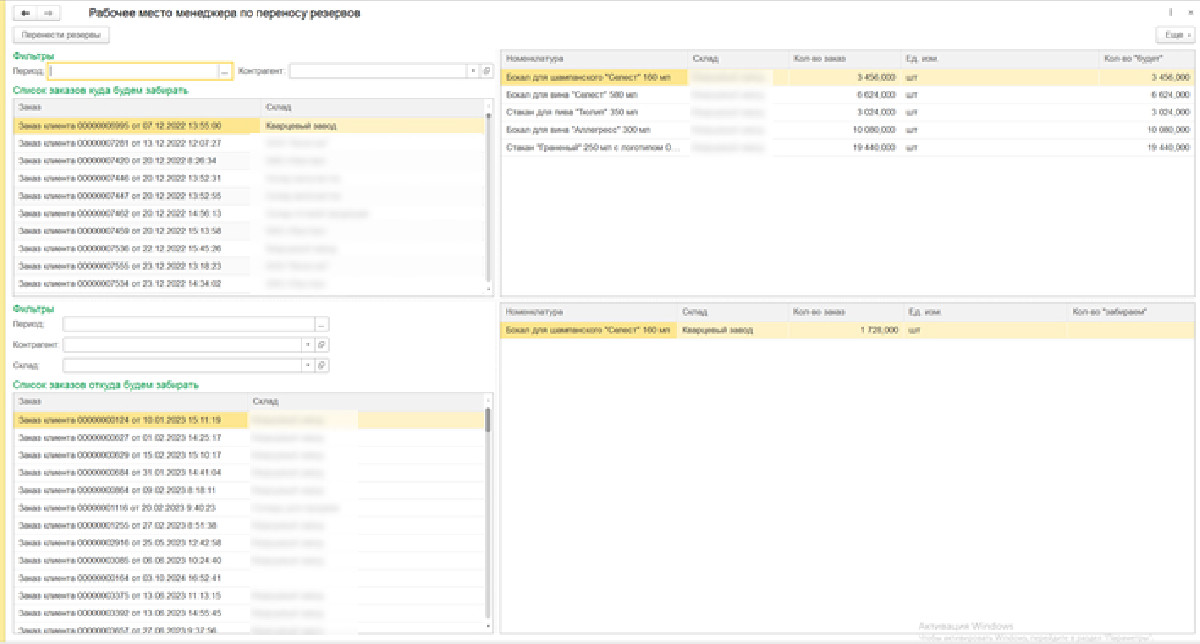Select order 00000007281 from 13.12.2022
This screenshot has width=1200, height=644.
click(248, 143)
